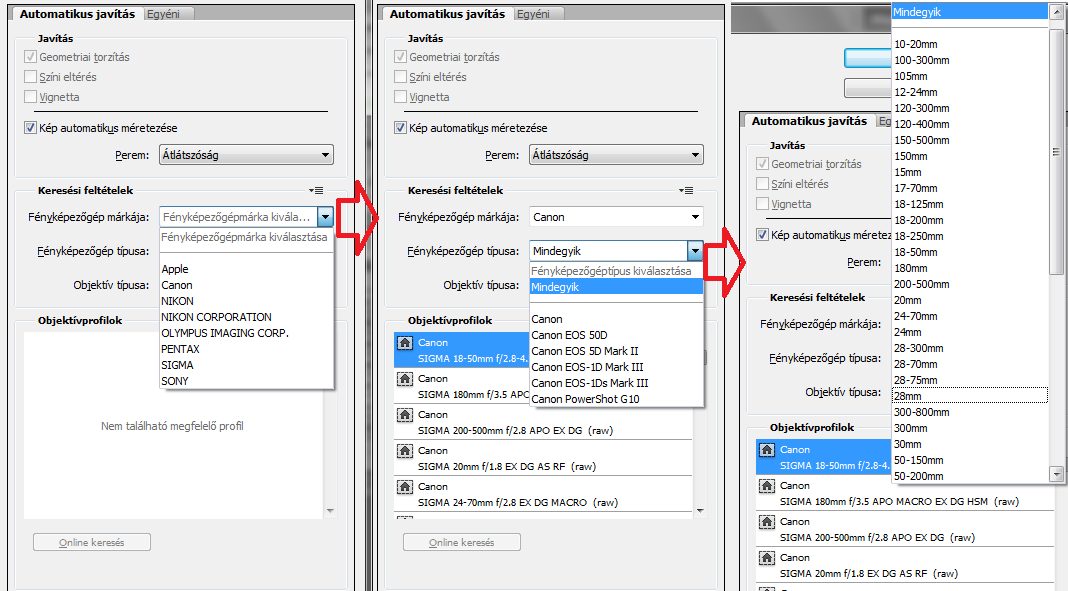Viewport: 1068px width, 591px height.
Task: Select 50-200mm in lens type list
Action: pyautogui.click(x=970, y=476)
